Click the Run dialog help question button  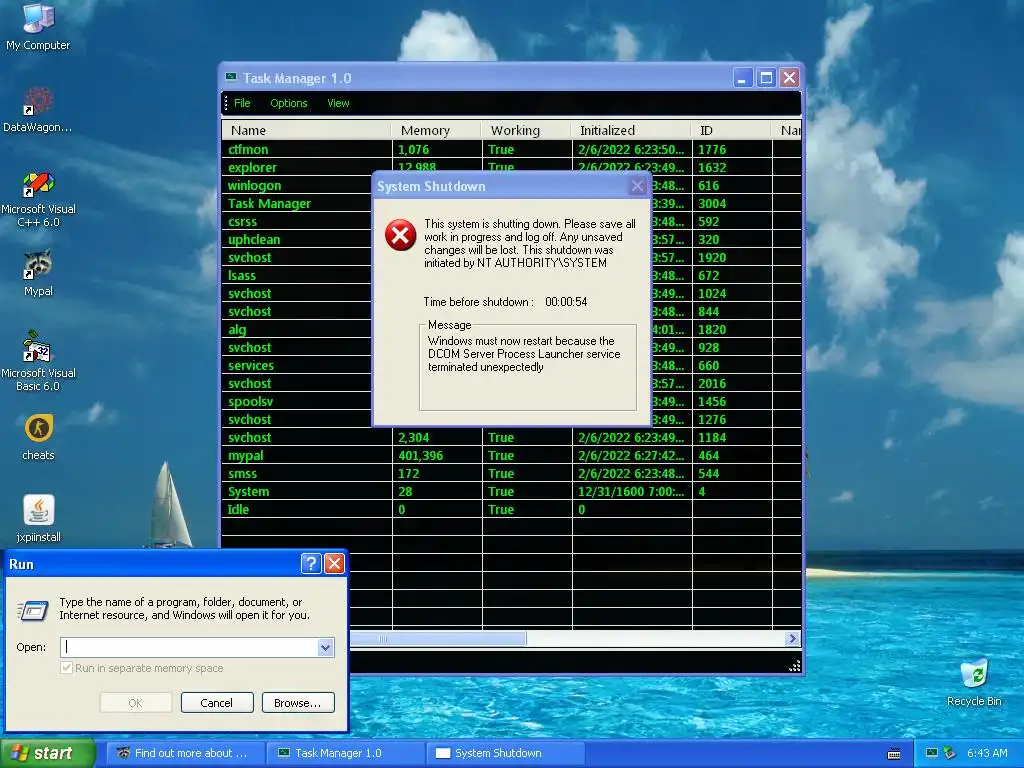pos(311,564)
